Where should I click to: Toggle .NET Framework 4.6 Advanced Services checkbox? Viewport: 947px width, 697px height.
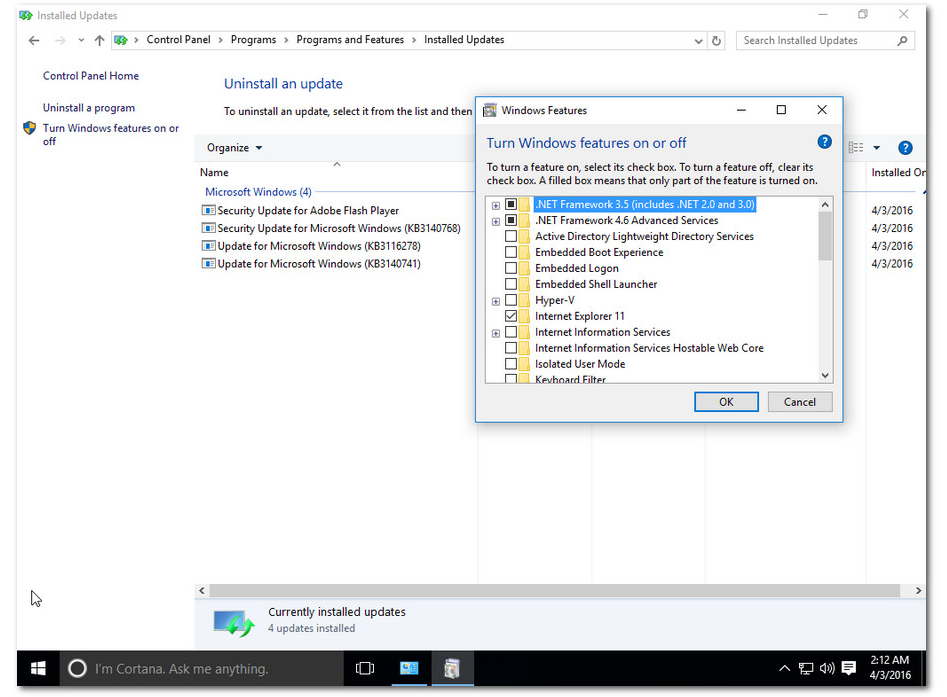[x=511, y=220]
